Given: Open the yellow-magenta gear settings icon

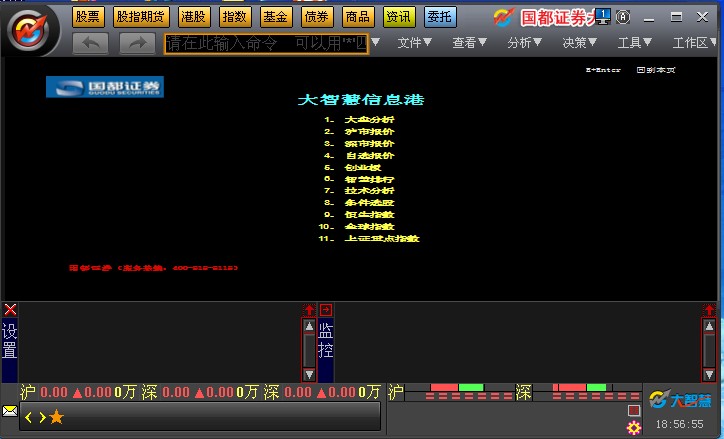Looking at the screenshot, I should (634, 428).
